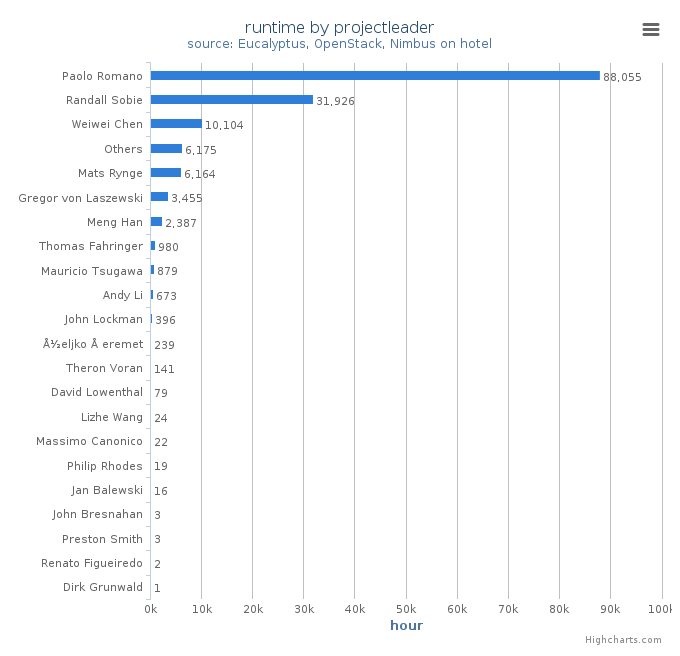
Task: Select the 'Thomas Fahringer' axis label
Action: pos(91,246)
